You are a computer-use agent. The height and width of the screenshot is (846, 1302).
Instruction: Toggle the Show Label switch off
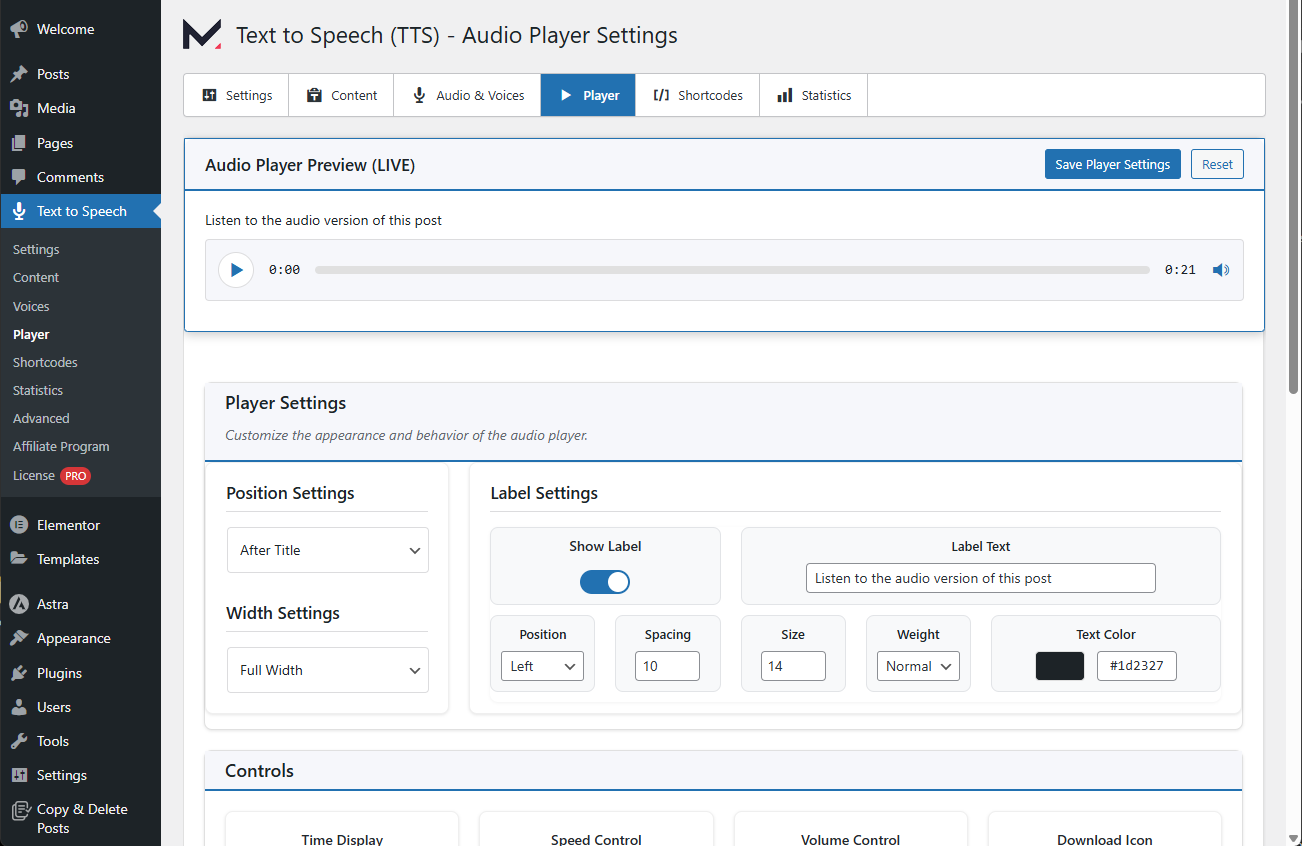click(605, 582)
